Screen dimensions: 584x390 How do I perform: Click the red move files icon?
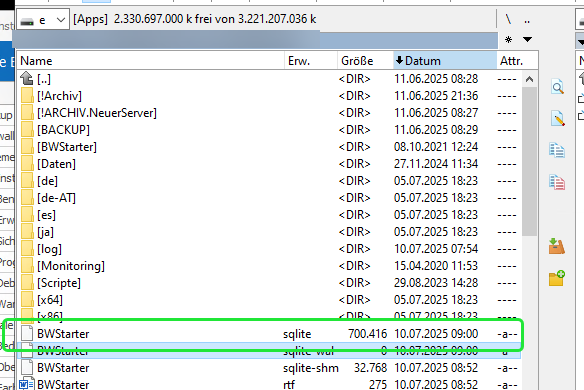click(x=557, y=182)
